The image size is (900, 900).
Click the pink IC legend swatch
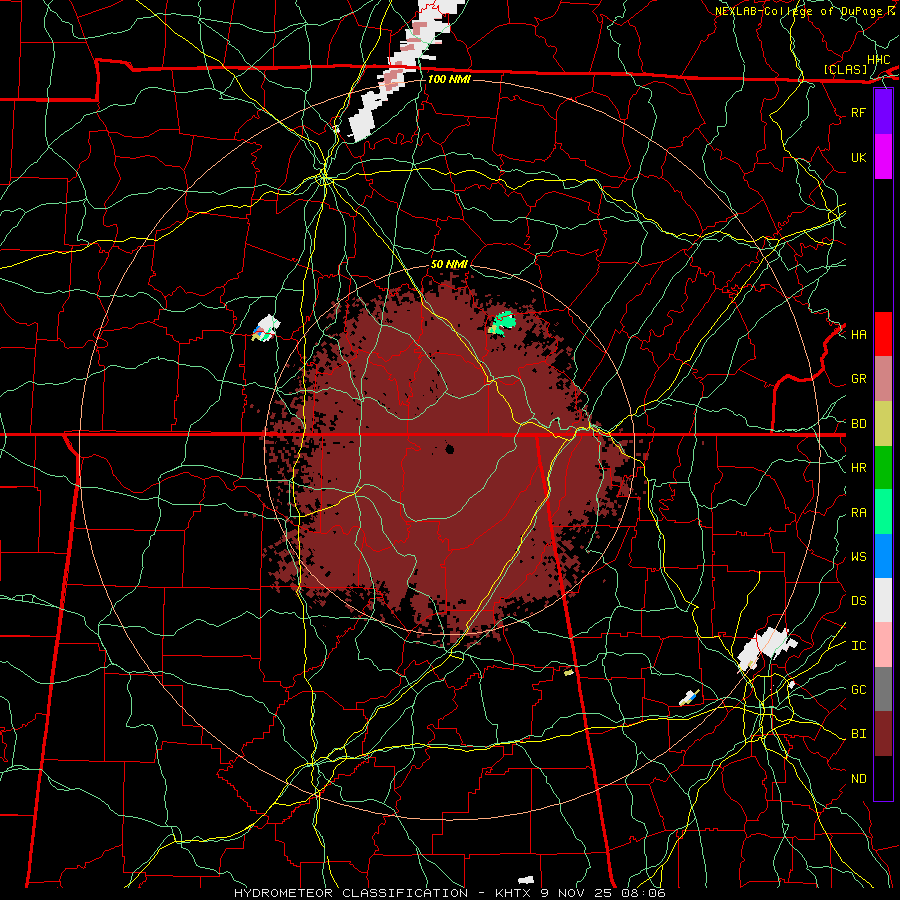pos(883,645)
